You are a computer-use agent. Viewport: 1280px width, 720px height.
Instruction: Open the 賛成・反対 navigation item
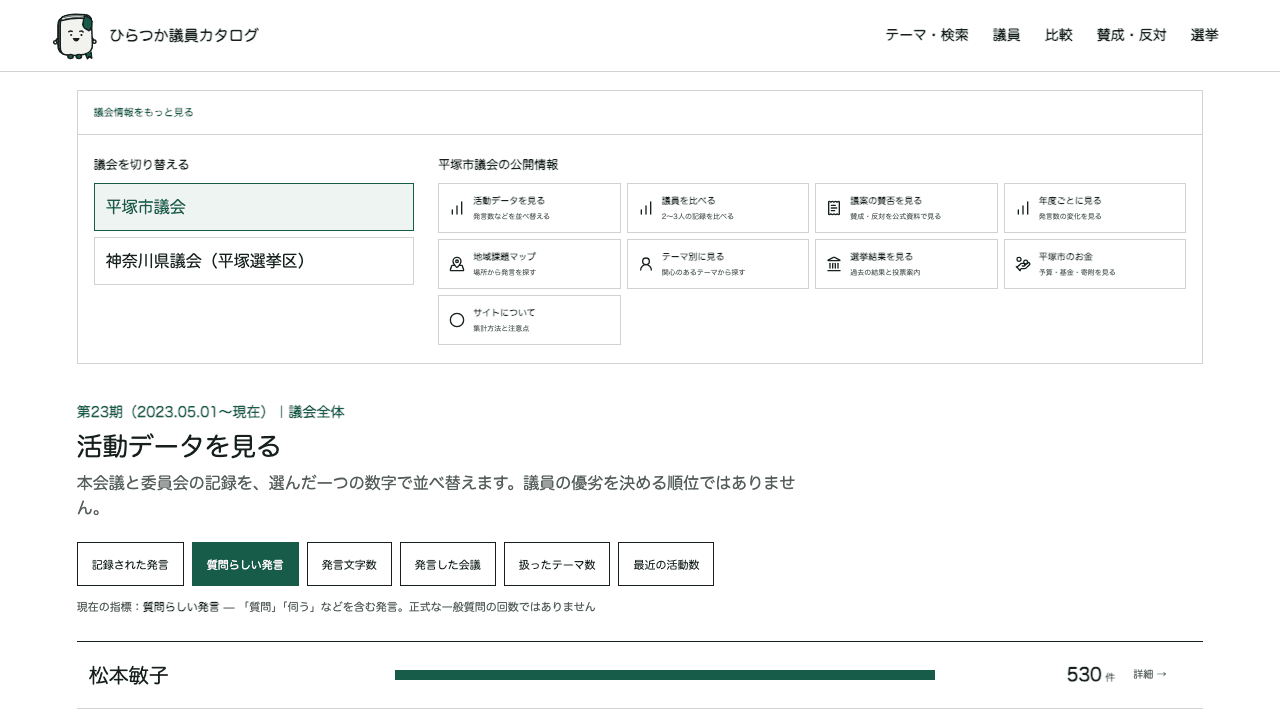(x=1132, y=35)
